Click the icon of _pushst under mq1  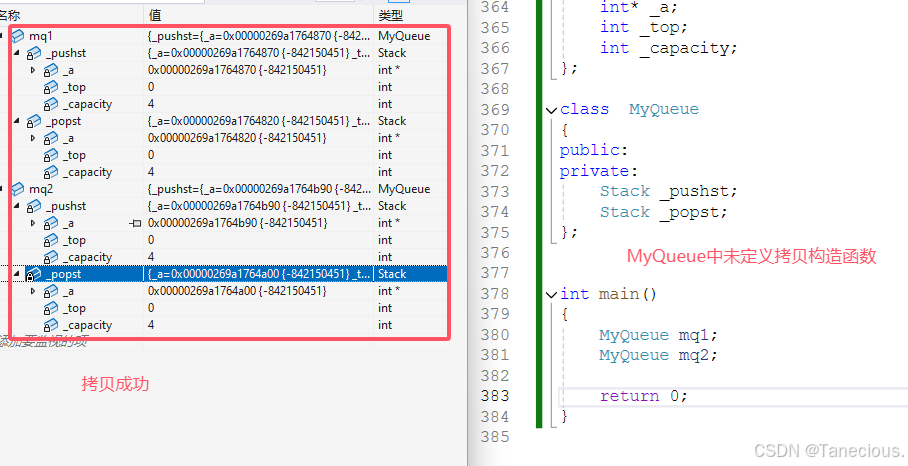coord(34,53)
